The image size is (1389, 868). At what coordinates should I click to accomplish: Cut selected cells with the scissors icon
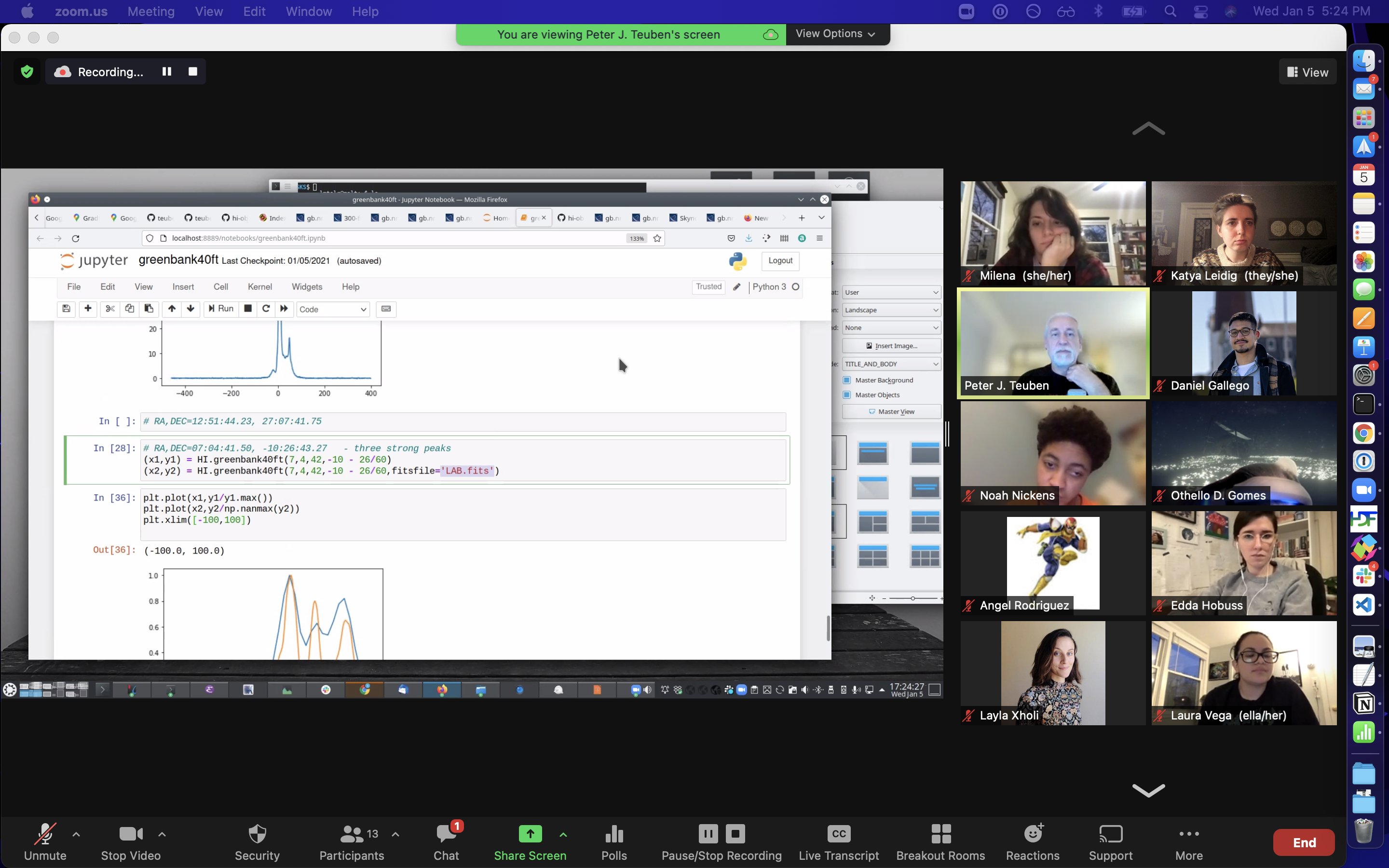109,309
